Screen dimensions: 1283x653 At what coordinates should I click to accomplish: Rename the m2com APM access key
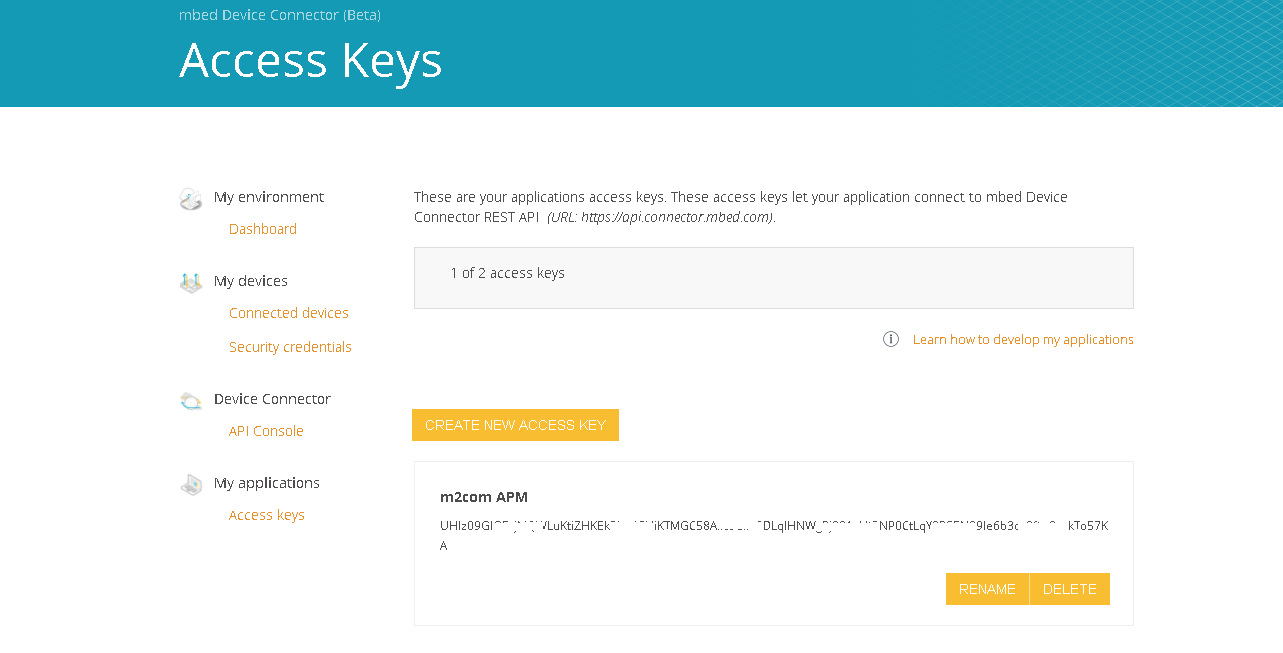click(987, 589)
